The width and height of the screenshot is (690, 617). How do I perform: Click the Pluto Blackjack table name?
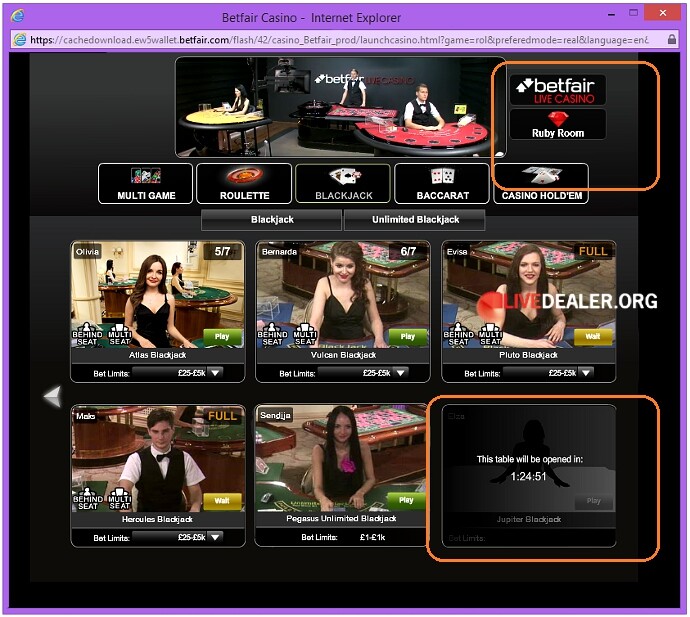(528, 355)
